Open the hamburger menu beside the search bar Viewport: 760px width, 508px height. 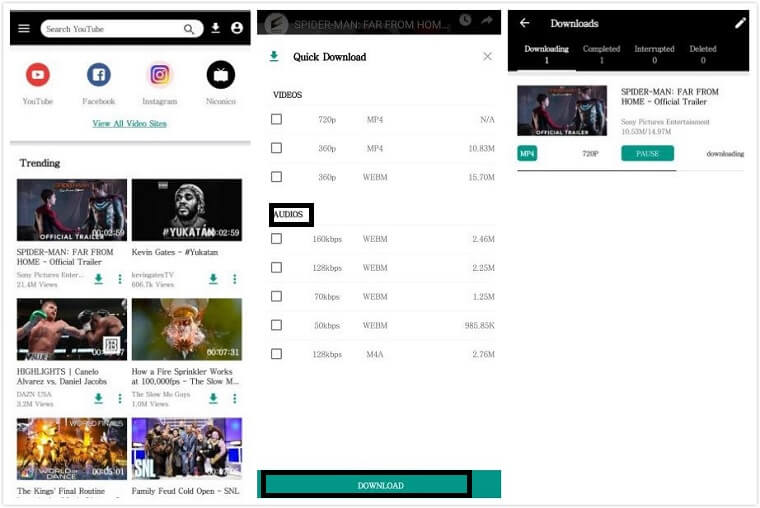(24, 29)
